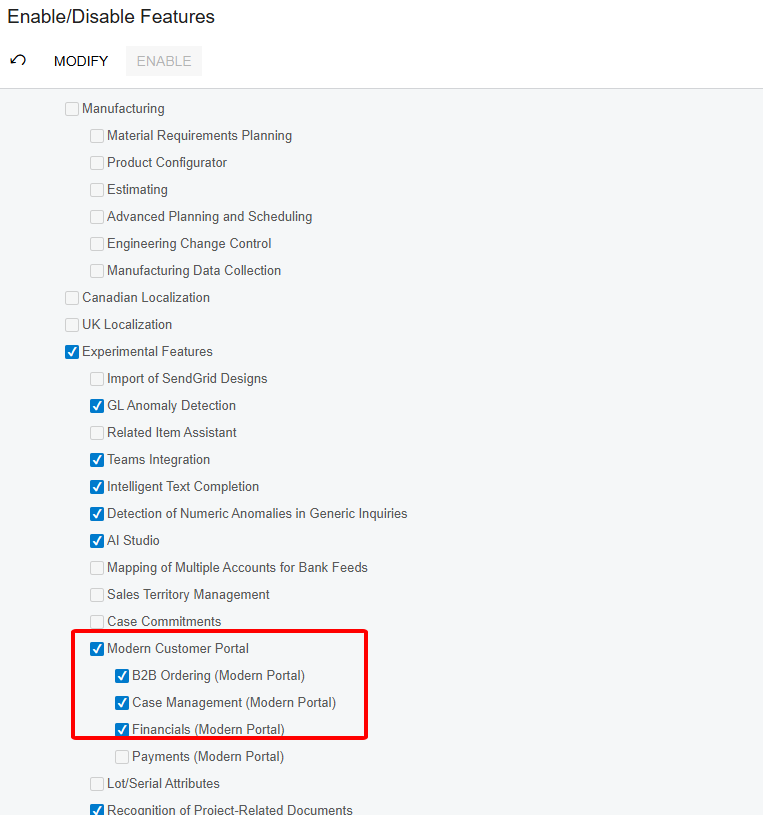Enable the Manufacturing feature checkbox
The width and height of the screenshot is (763, 815).
71,108
